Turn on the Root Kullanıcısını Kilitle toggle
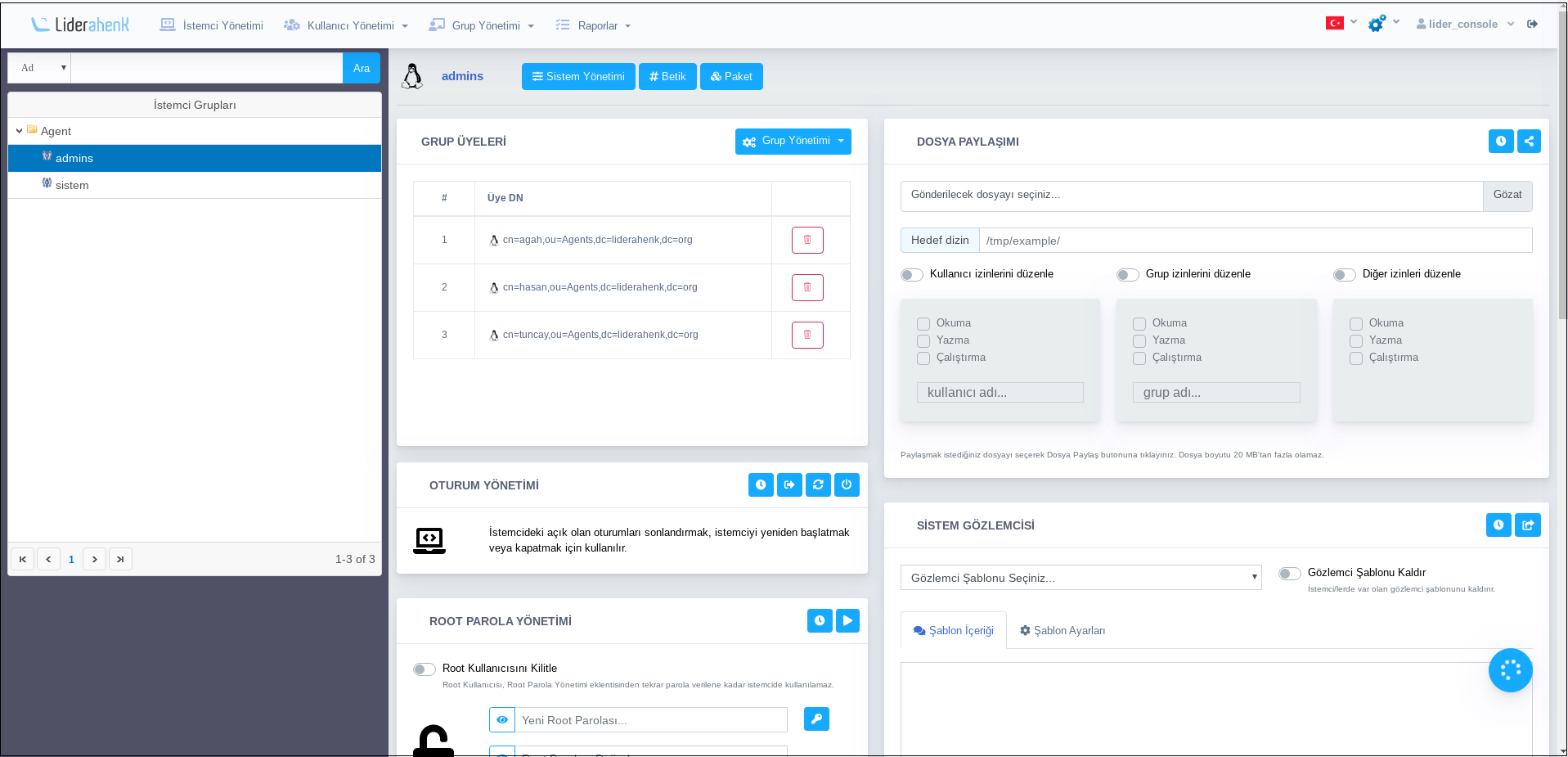Viewport: 1568px width, 757px height. [424, 669]
